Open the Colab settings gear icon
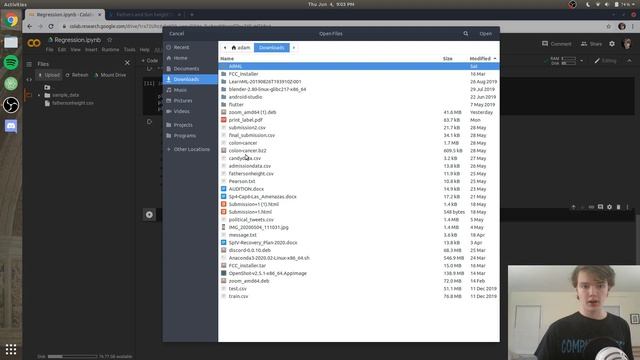The height and width of the screenshot is (360, 640). 612,44
